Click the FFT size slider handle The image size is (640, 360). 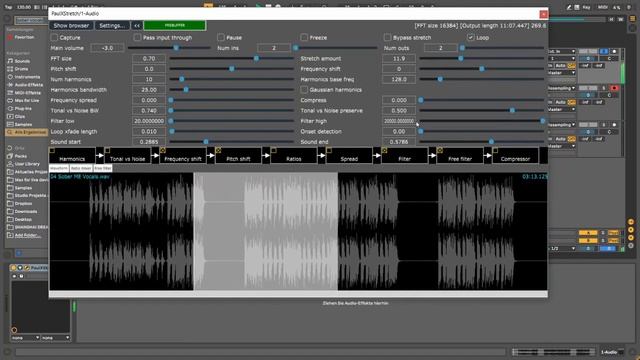click(x=256, y=58)
